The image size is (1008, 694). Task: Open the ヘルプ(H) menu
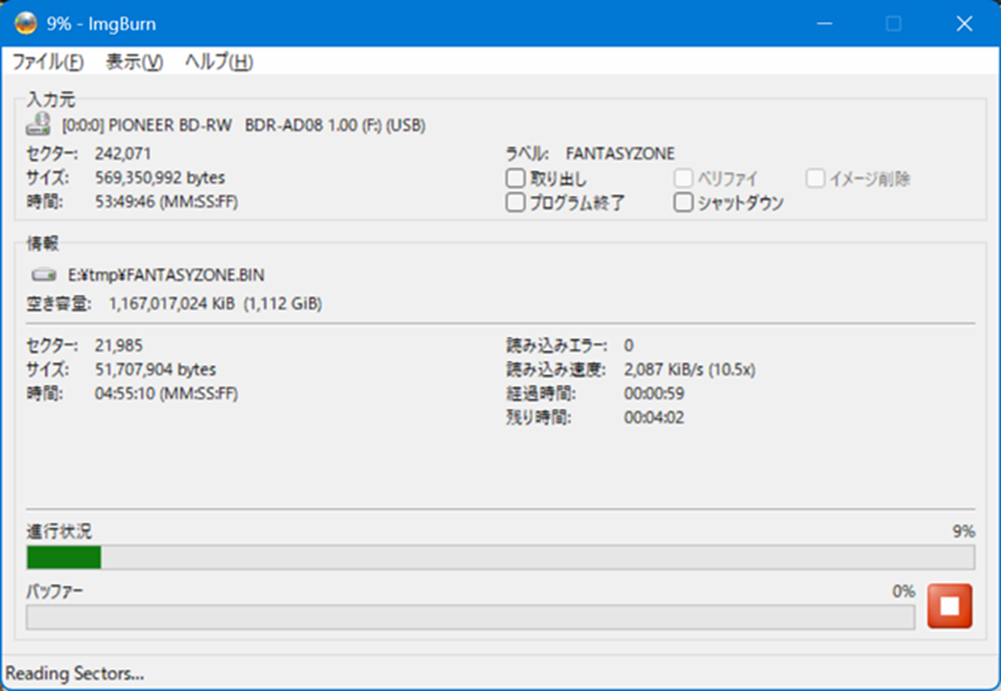coord(219,62)
